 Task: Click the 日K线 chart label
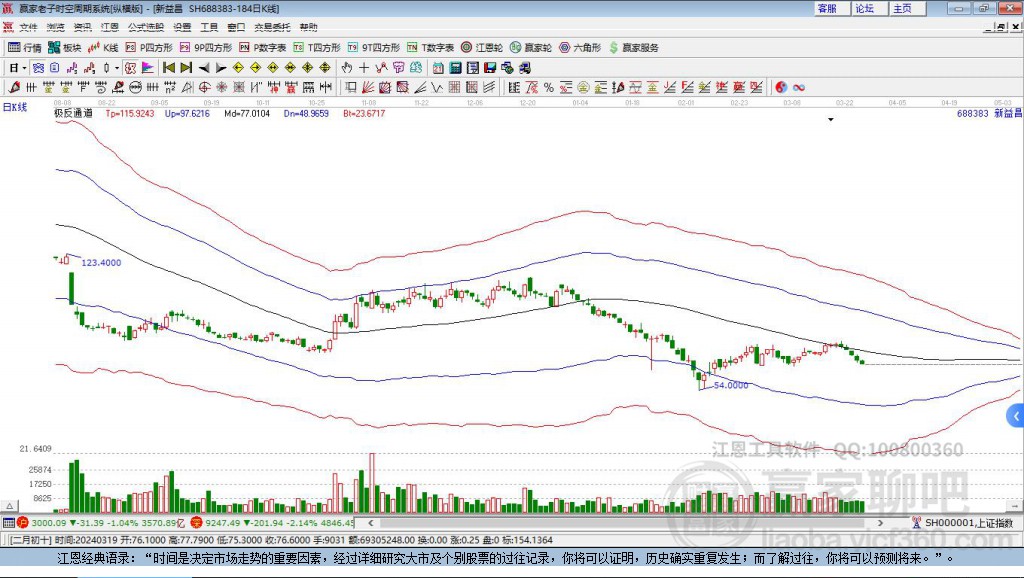pos(15,107)
